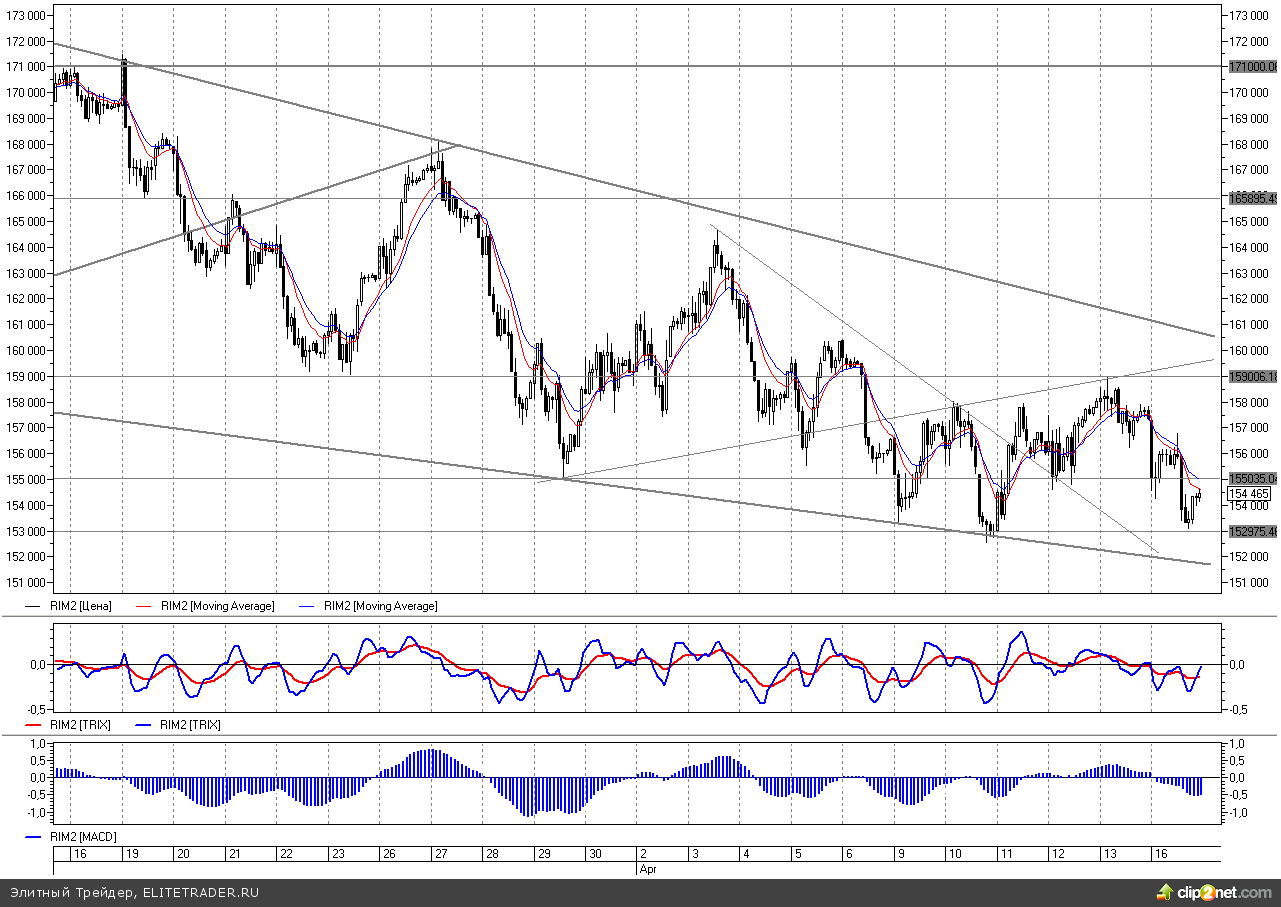
Task: Click the red RIM2 [Moving Average] legend entry
Action: click(217, 606)
